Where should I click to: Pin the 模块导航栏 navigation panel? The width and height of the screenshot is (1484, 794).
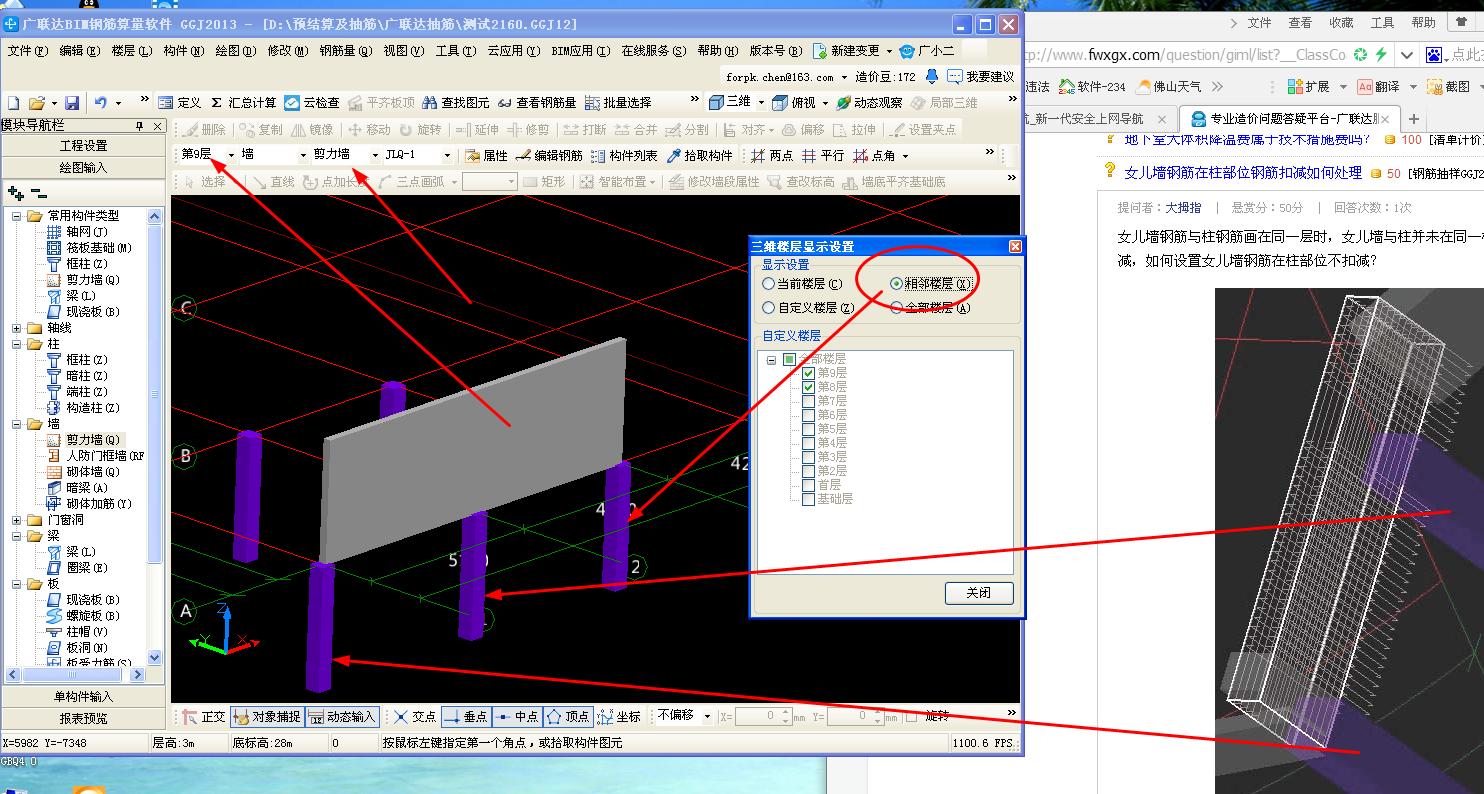(x=140, y=125)
